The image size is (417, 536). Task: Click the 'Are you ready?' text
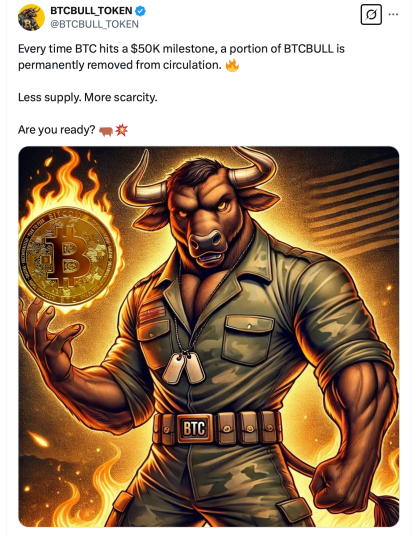[x=56, y=130]
